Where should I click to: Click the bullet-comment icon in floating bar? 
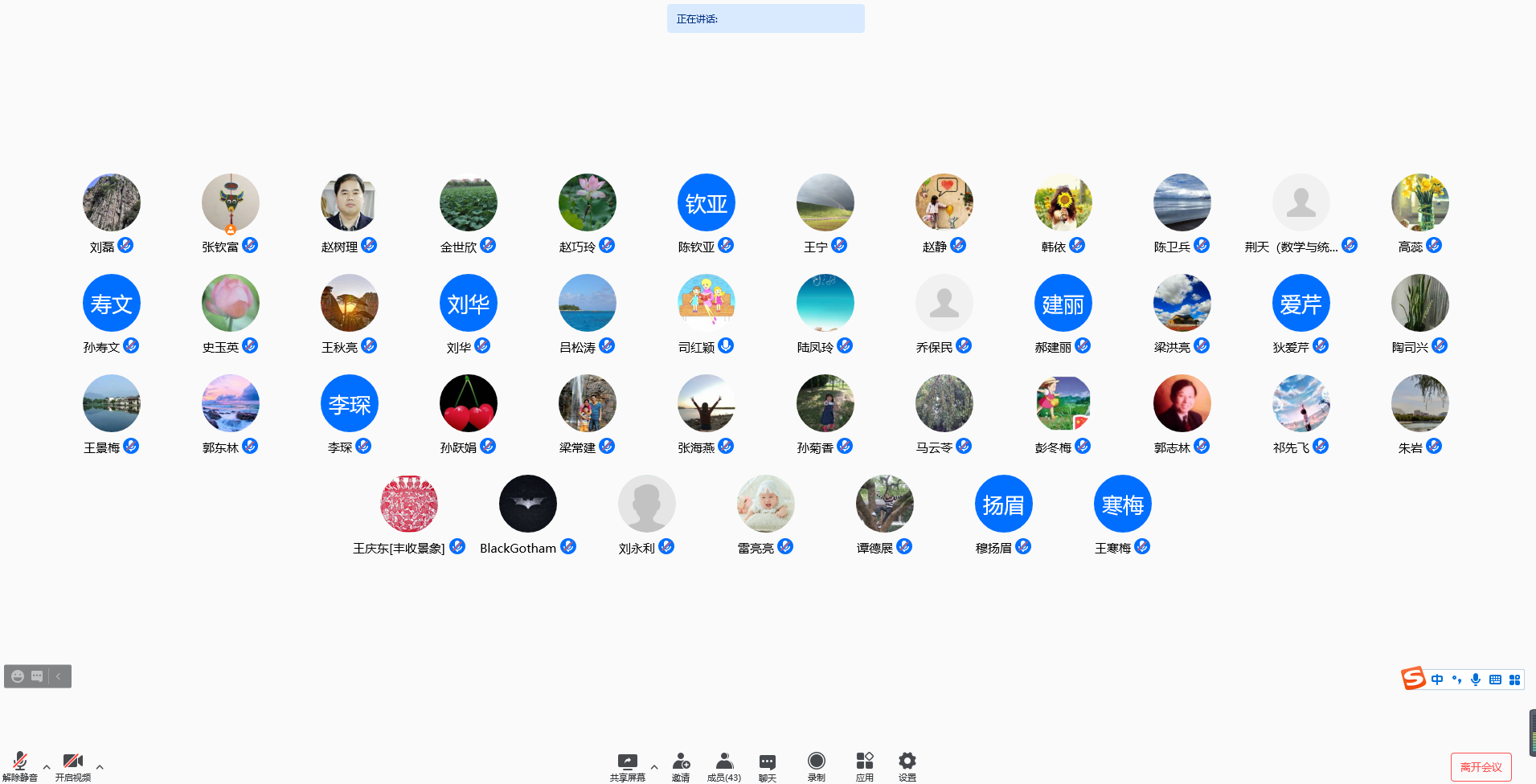coord(37,676)
